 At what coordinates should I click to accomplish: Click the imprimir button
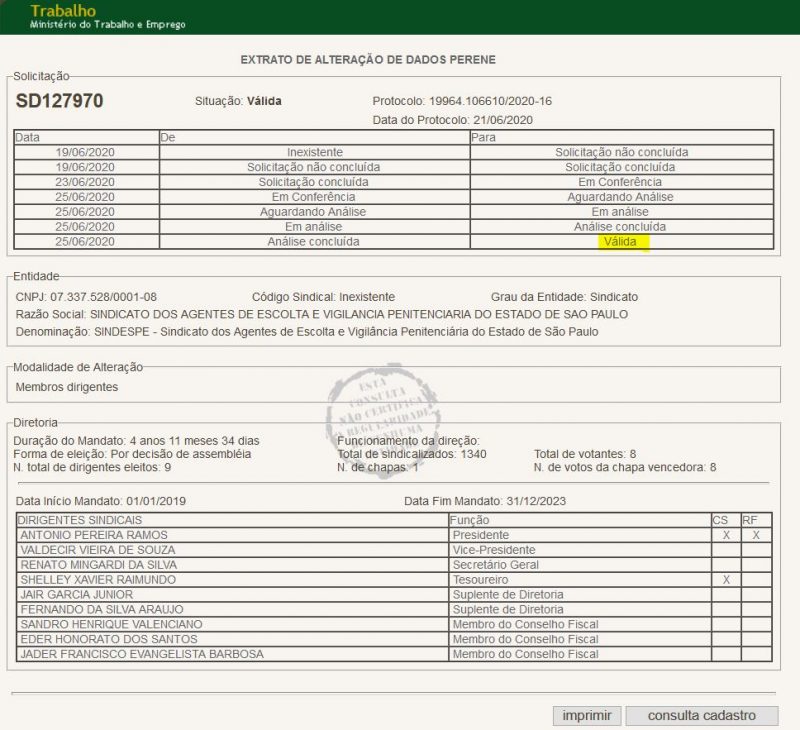(x=587, y=716)
